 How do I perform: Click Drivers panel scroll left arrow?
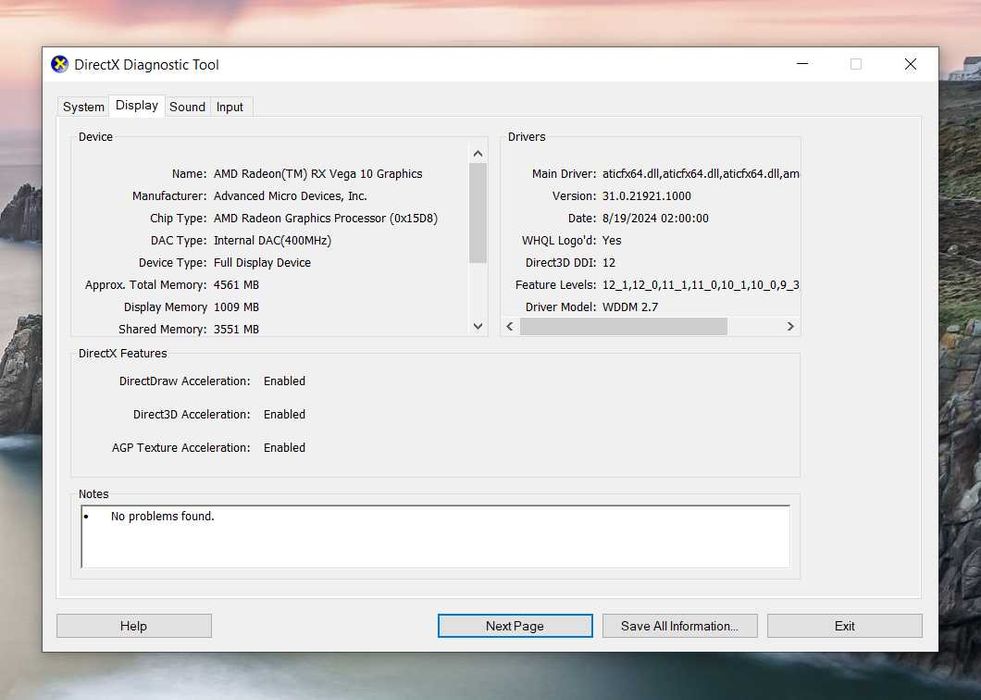510,326
